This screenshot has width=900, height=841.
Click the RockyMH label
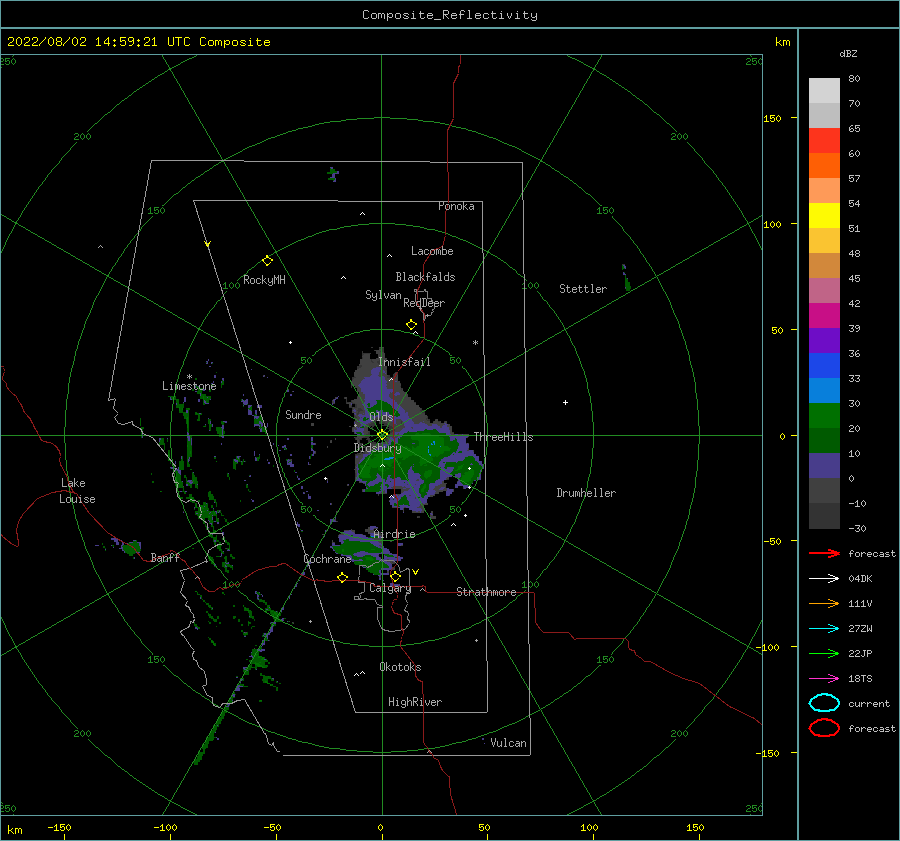coord(264,280)
